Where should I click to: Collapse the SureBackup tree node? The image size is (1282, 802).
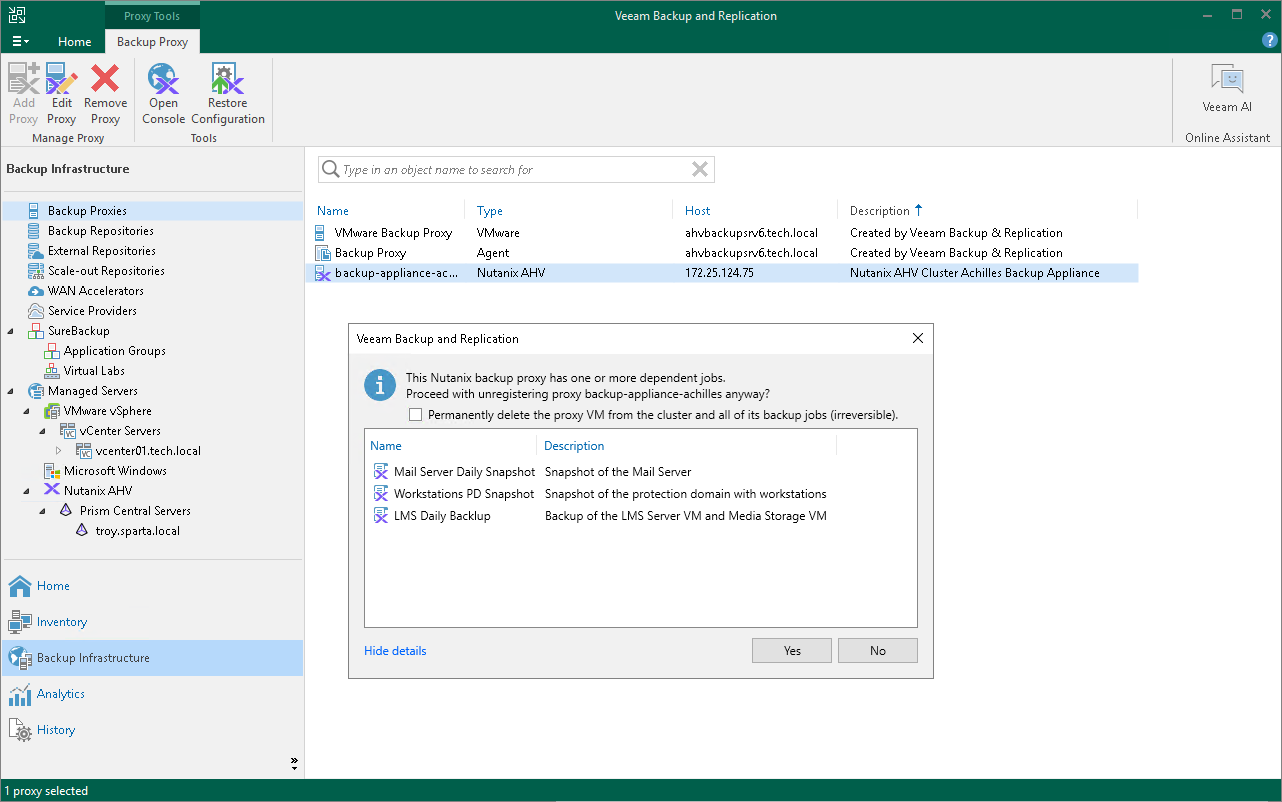coord(11,331)
